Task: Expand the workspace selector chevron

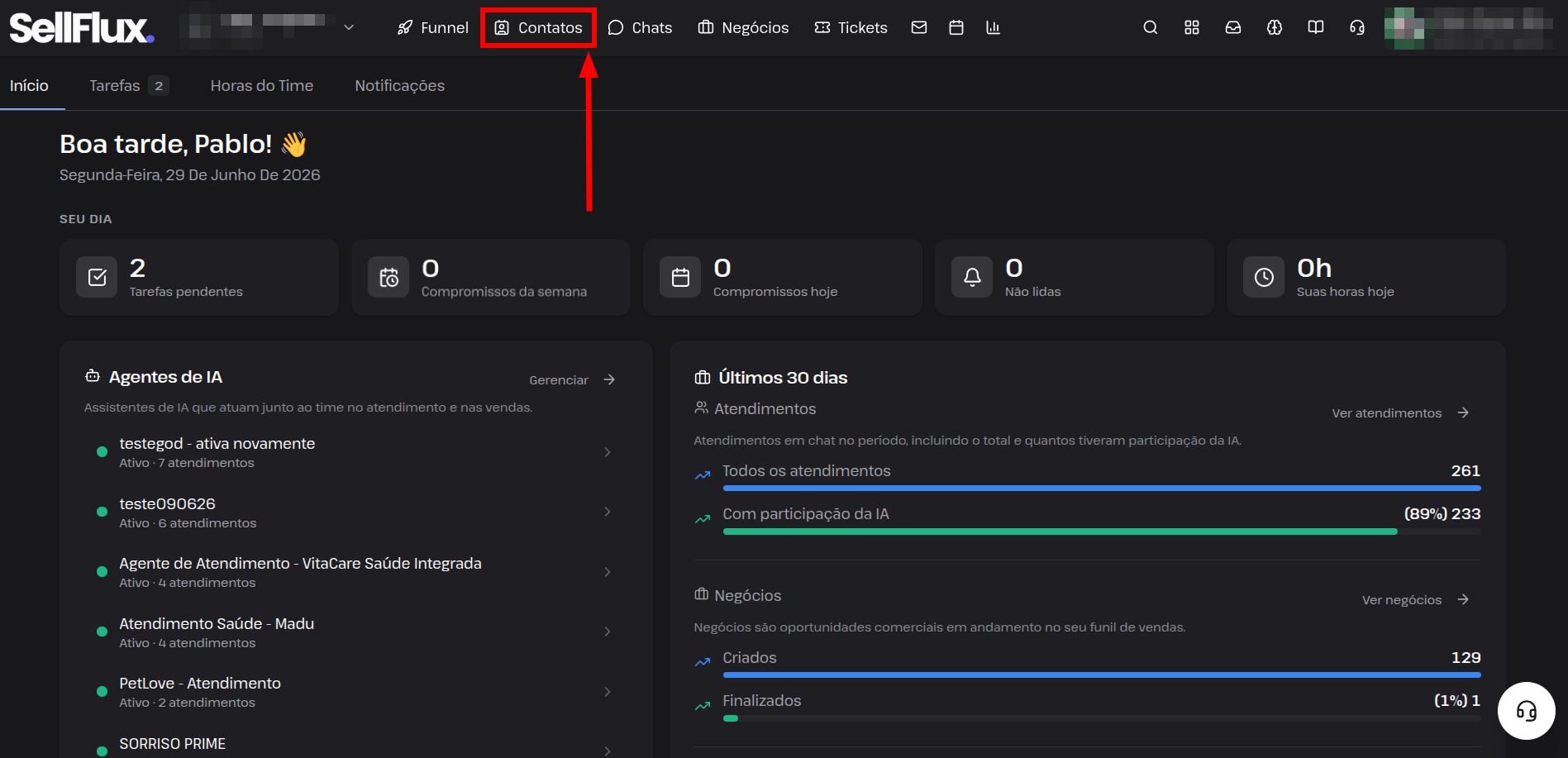Action: (x=349, y=27)
